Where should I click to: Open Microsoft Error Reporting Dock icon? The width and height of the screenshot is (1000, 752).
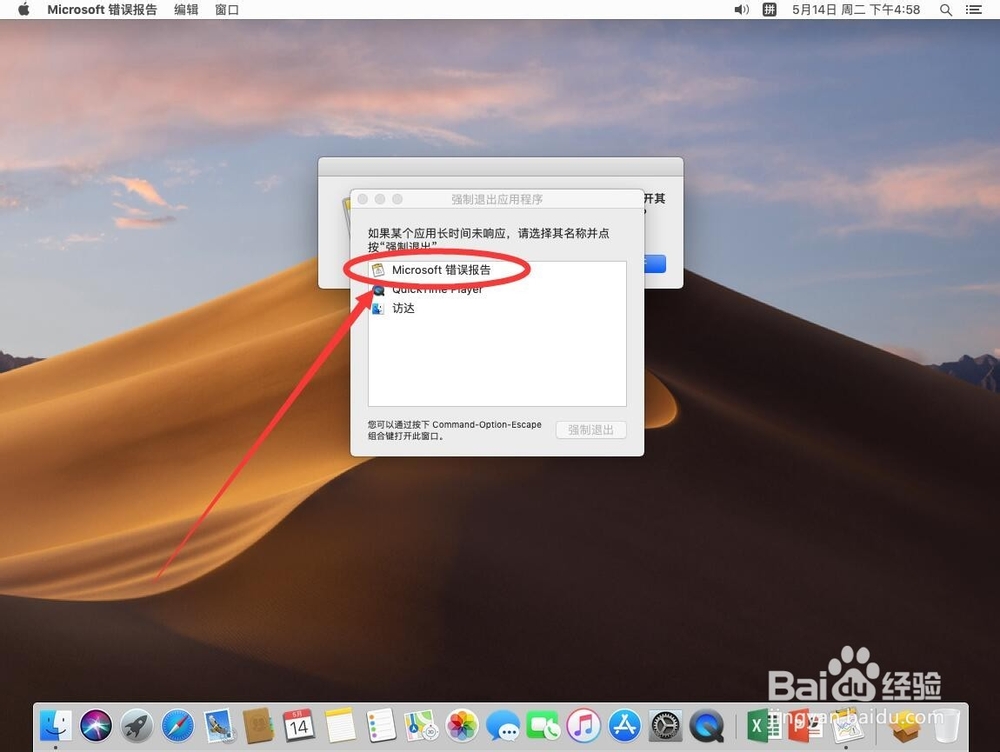coord(846,726)
